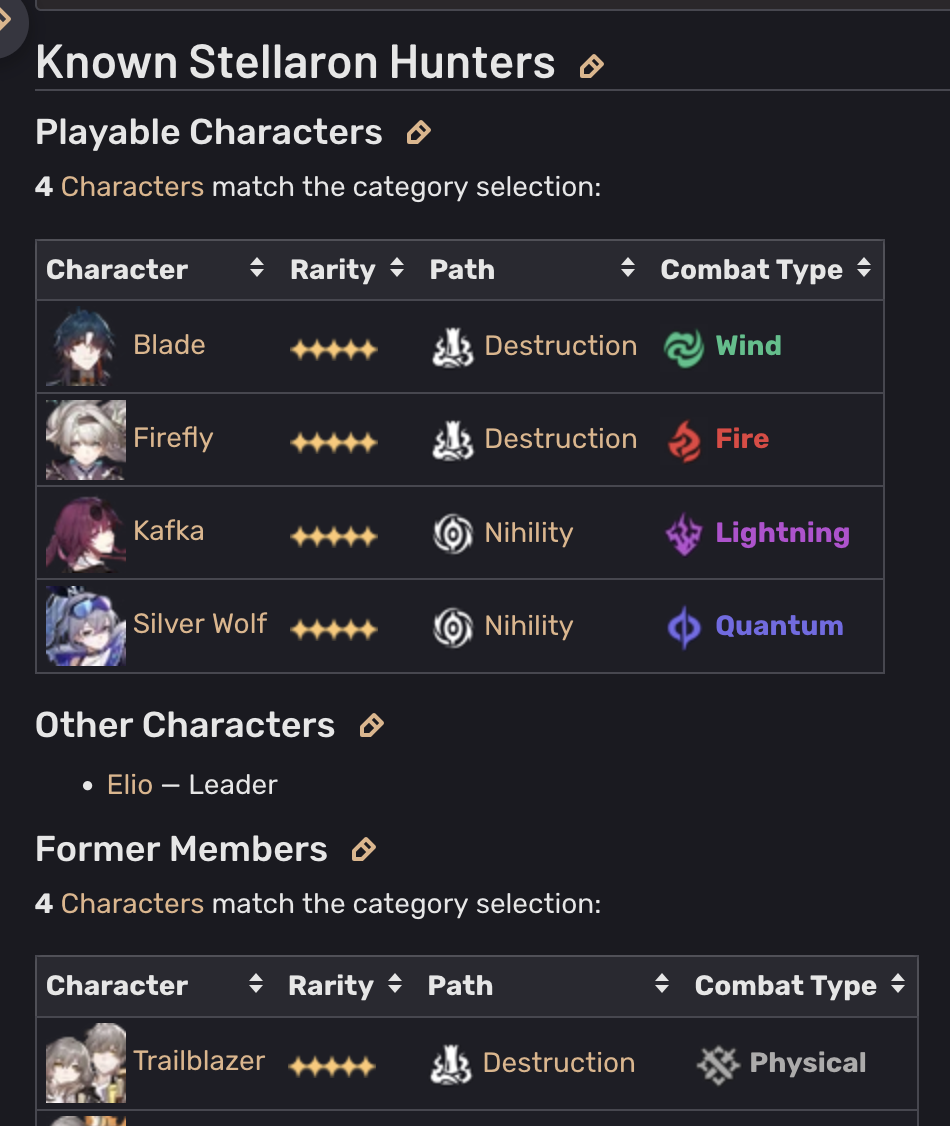Open Characters category link under Former Members

tap(132, 904)
